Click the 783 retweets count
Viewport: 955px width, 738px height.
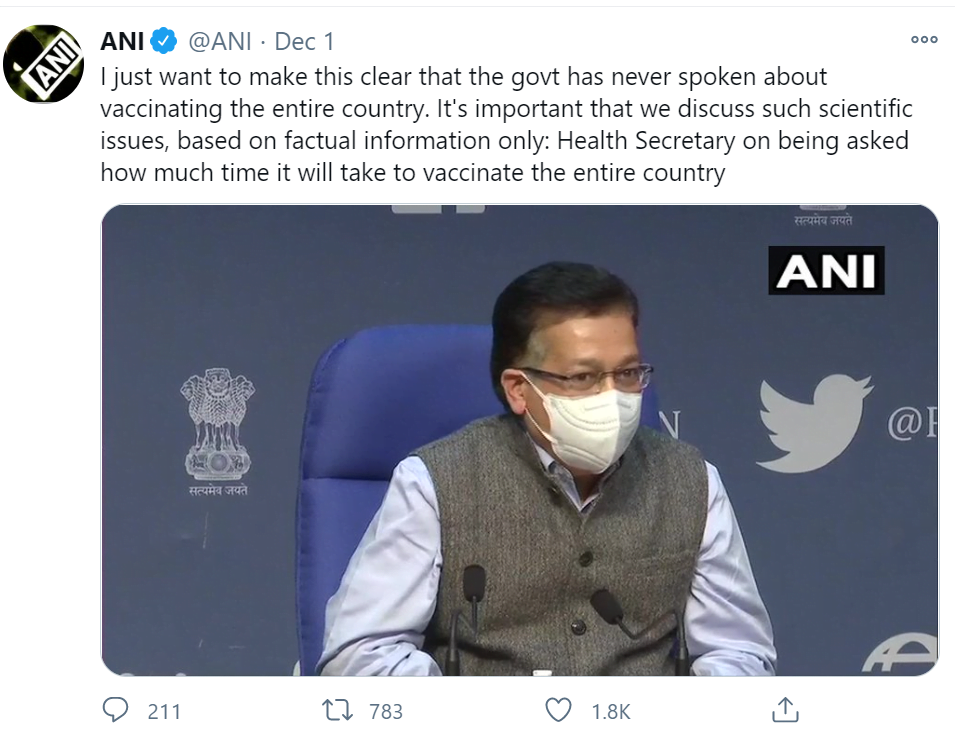pyautogui.click(x=386, y=711)
